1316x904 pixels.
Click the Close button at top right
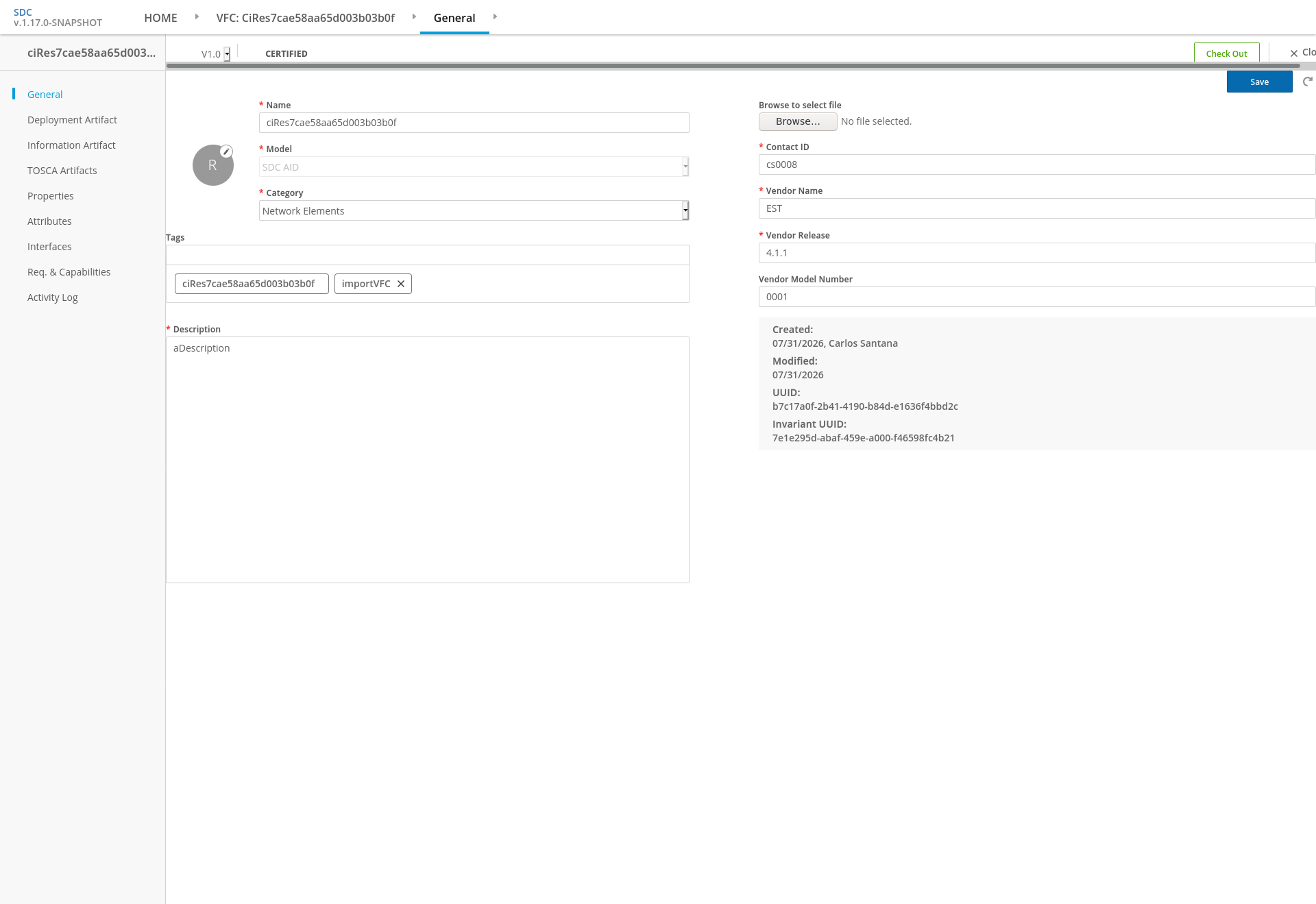point(1302,53)
